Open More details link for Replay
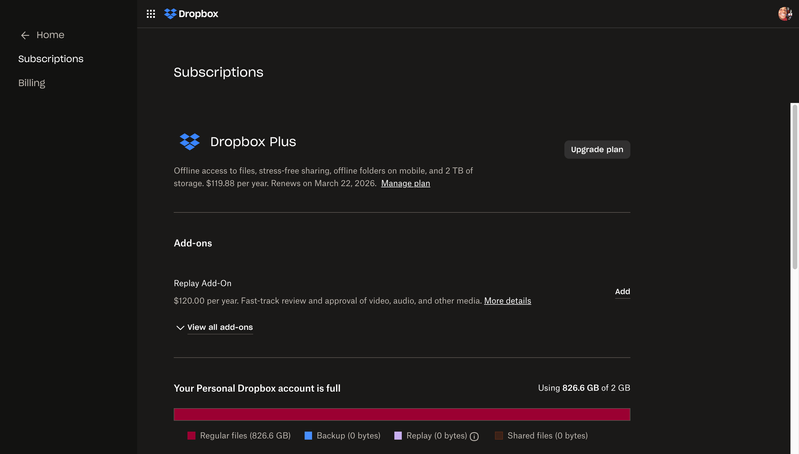Viewport: 799px width, 454px height. tap(507, 301)
